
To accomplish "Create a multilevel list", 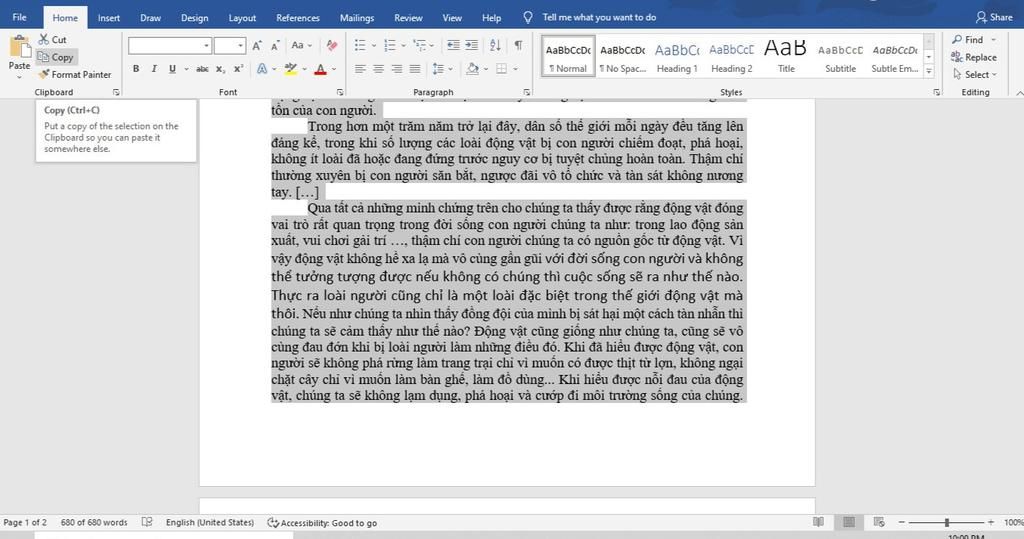I will (419, 45).
